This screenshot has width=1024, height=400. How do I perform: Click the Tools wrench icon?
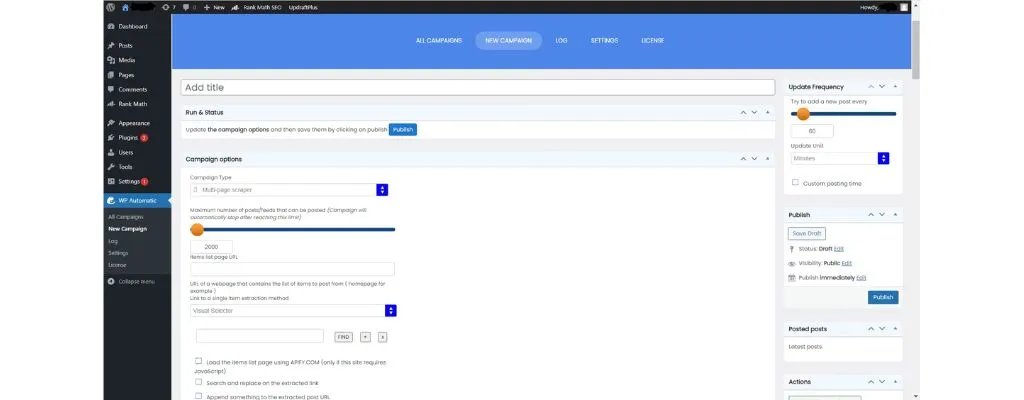click(x=111, y=167)
